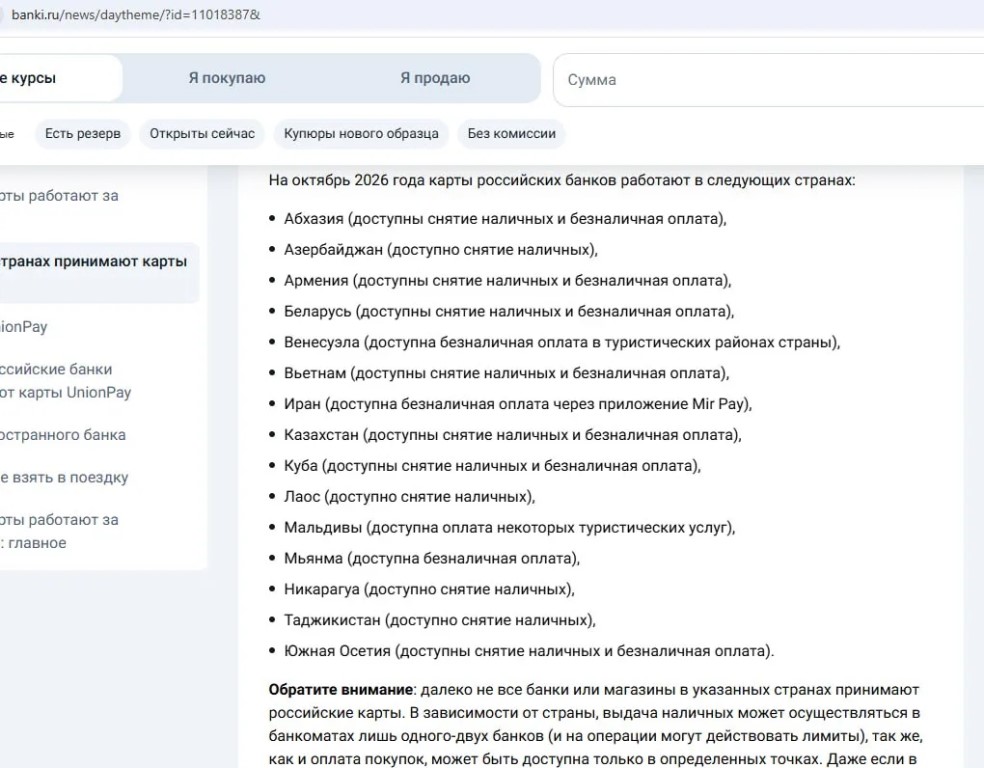Click the "Сумма" amount input field

(769, 80)
